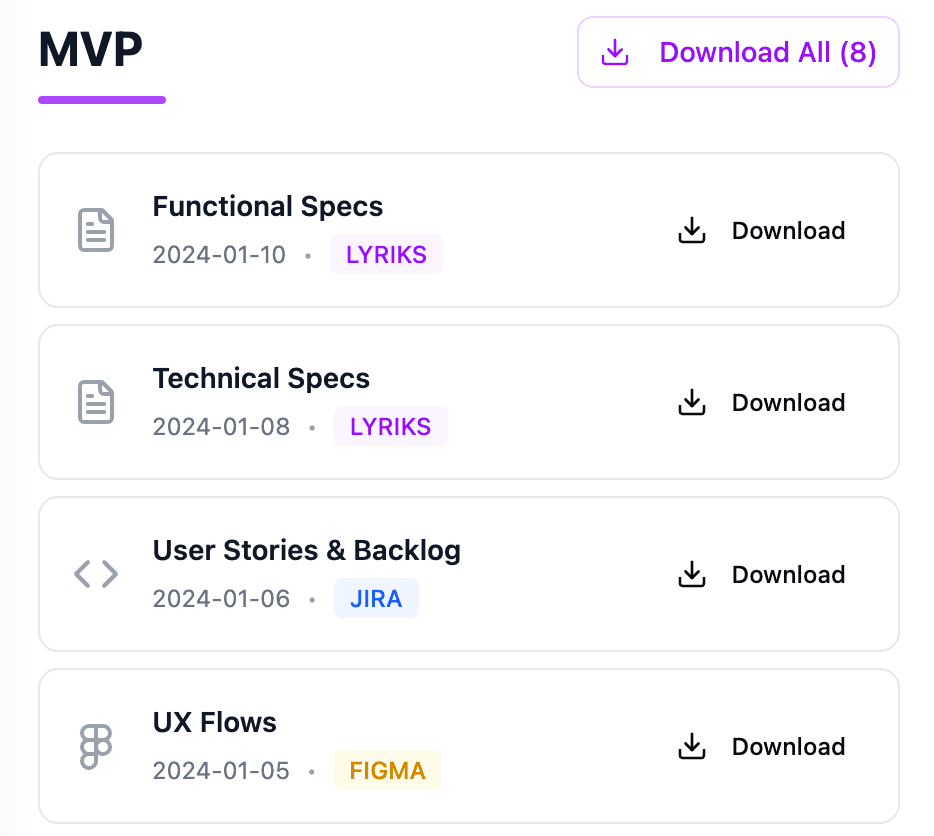Click download arrow icon for User Stories & Backlog
The image size is (934, 836).
point(692,575)
